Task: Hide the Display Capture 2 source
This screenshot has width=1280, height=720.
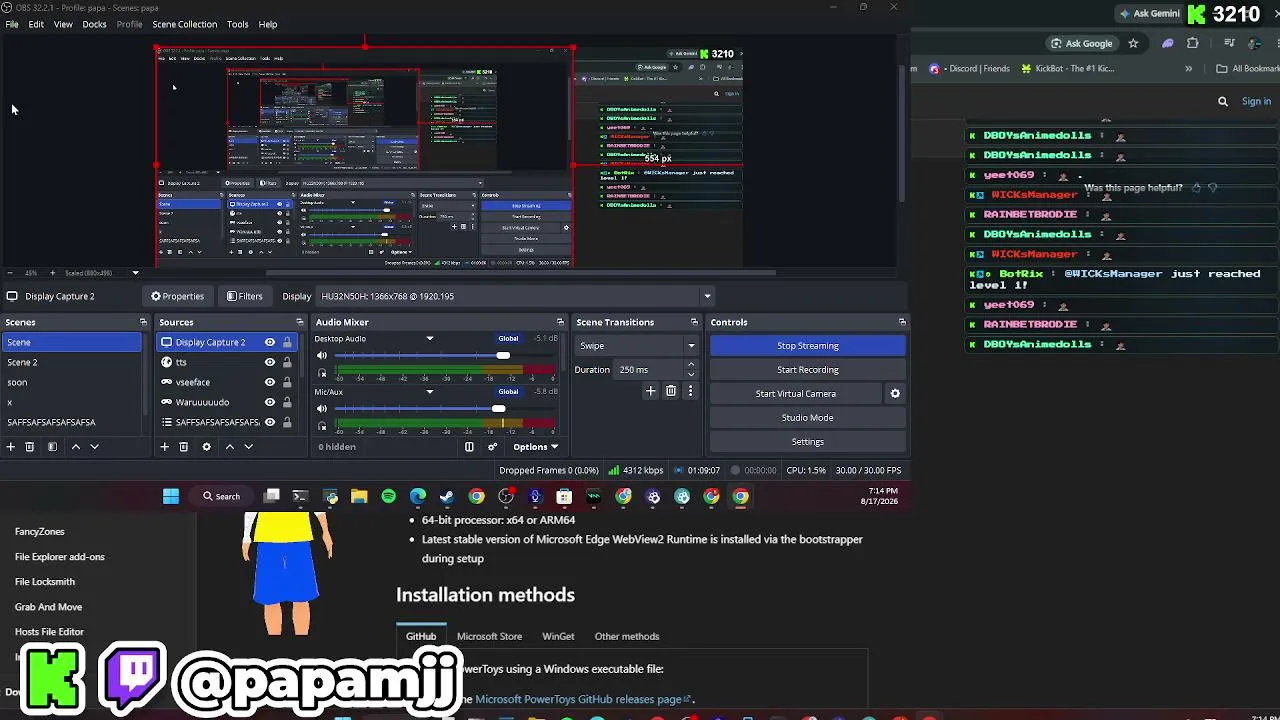Action: 269,342
